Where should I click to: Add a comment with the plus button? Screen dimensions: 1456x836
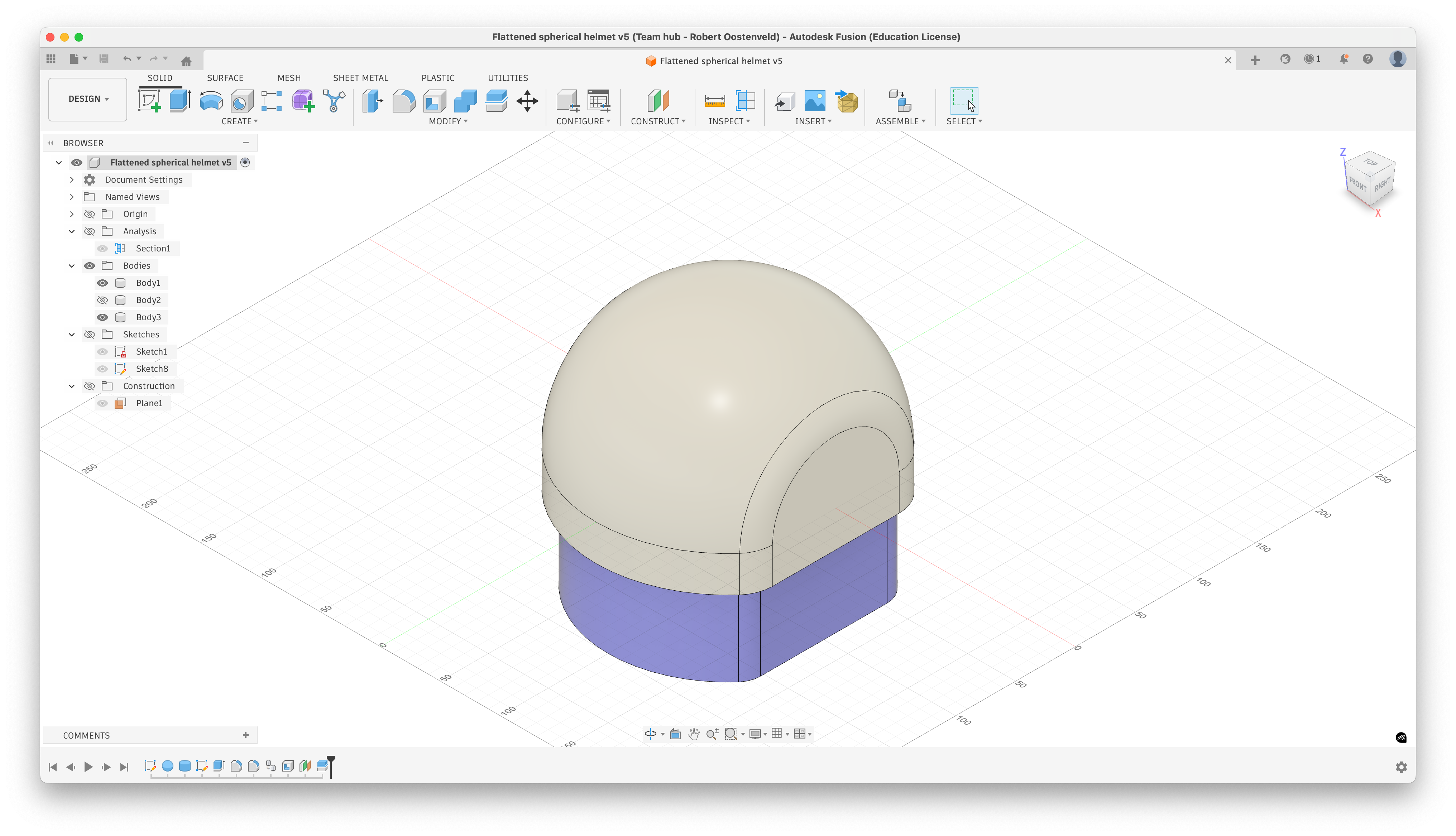246,735
